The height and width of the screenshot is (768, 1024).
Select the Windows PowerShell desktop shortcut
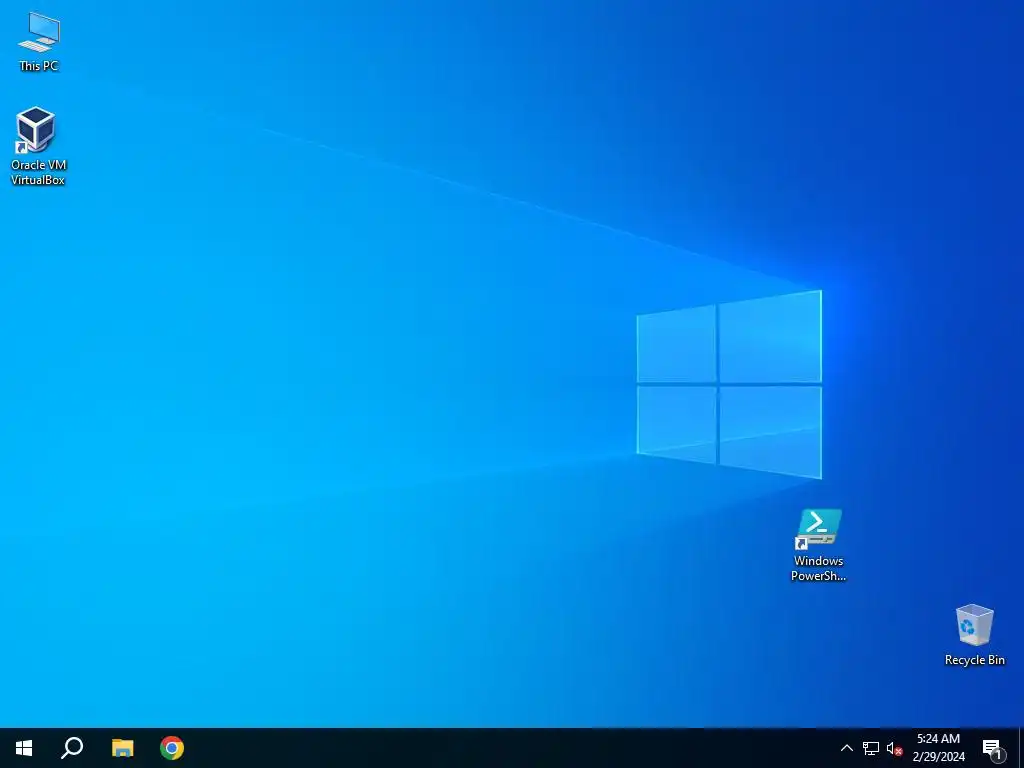coord(818,545)
